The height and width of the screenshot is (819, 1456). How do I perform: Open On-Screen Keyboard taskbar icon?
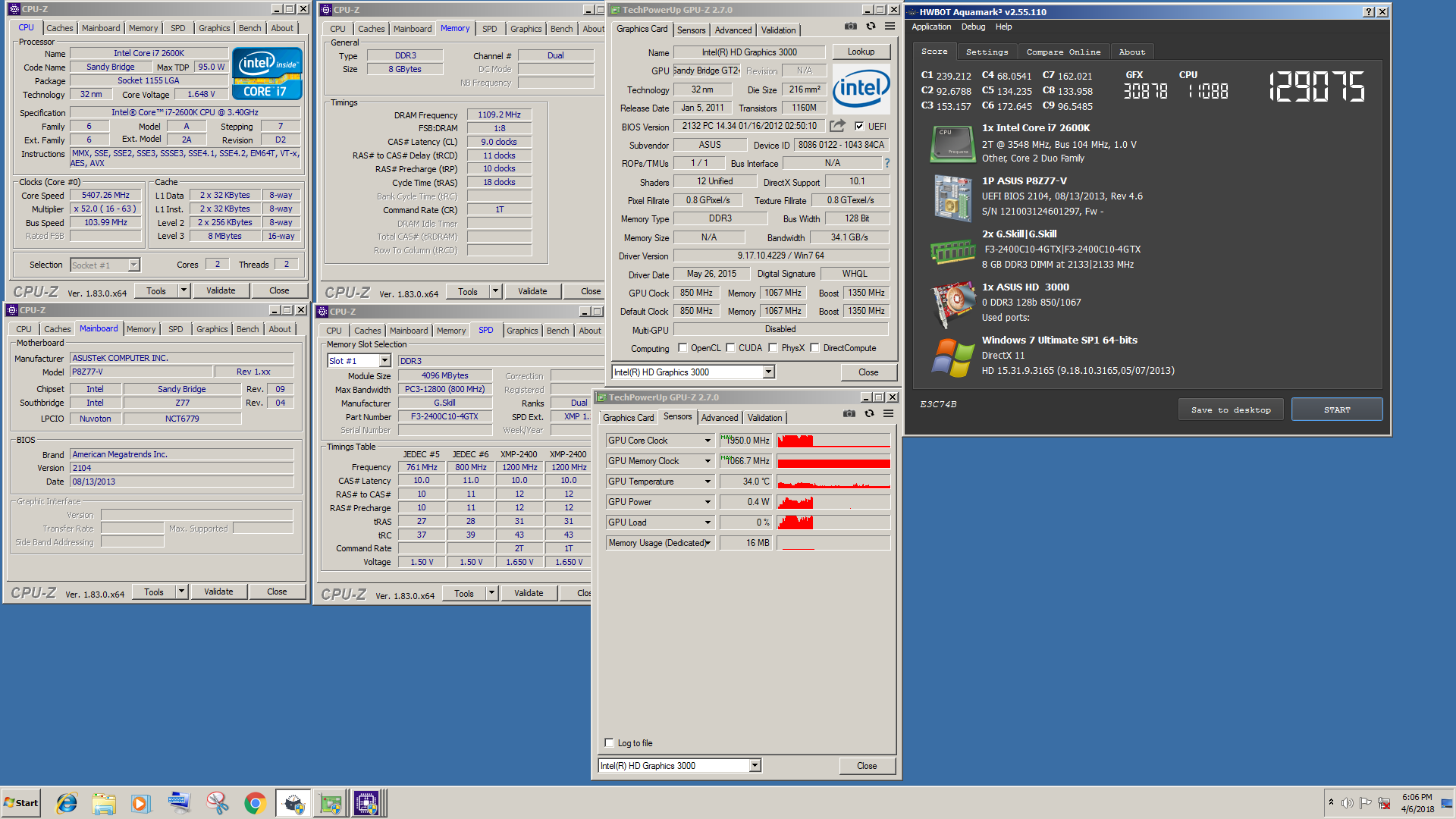(x=179, y=803)
